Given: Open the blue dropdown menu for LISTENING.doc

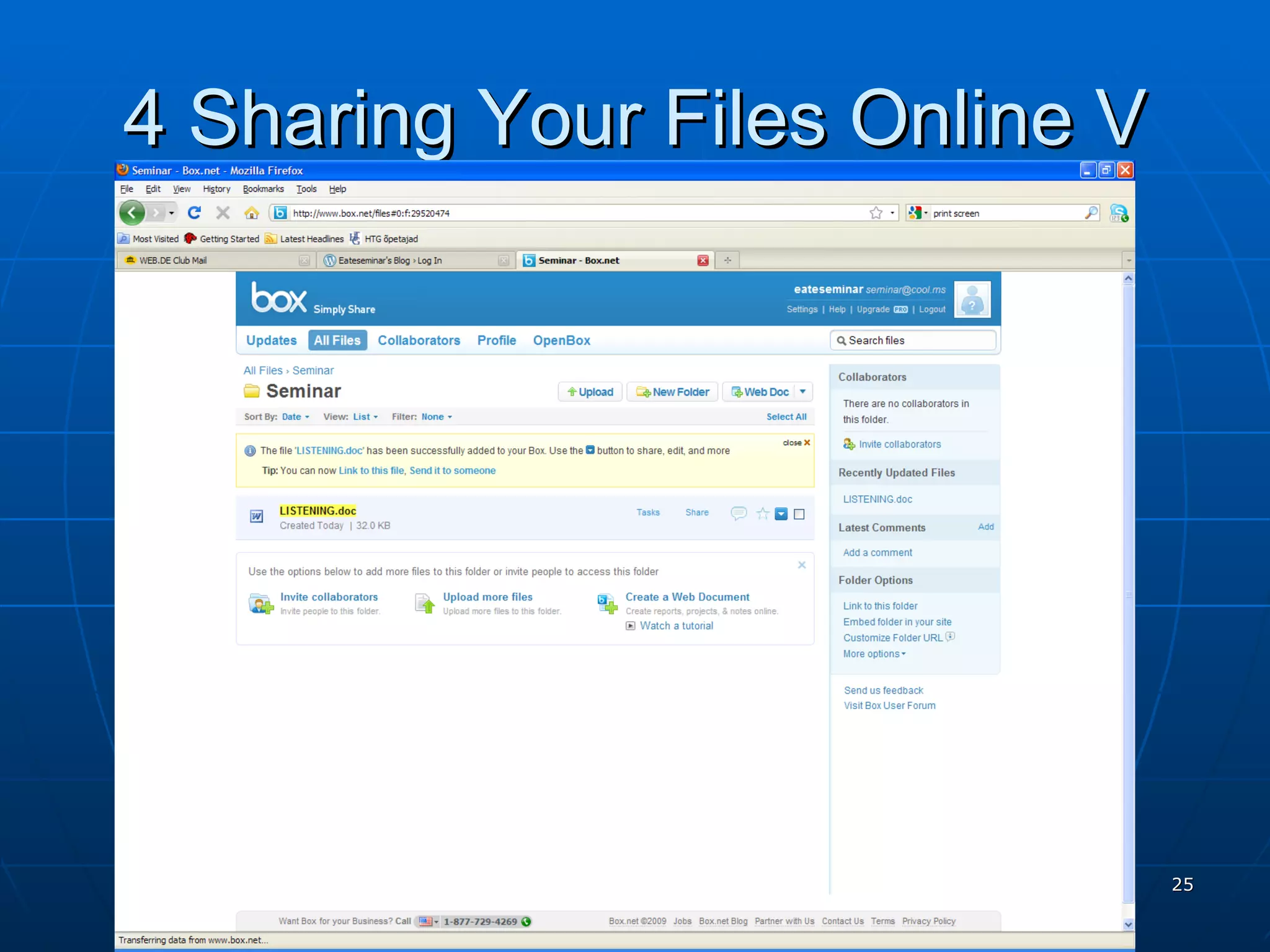Looking at the screenshot, I should (781, 514).
